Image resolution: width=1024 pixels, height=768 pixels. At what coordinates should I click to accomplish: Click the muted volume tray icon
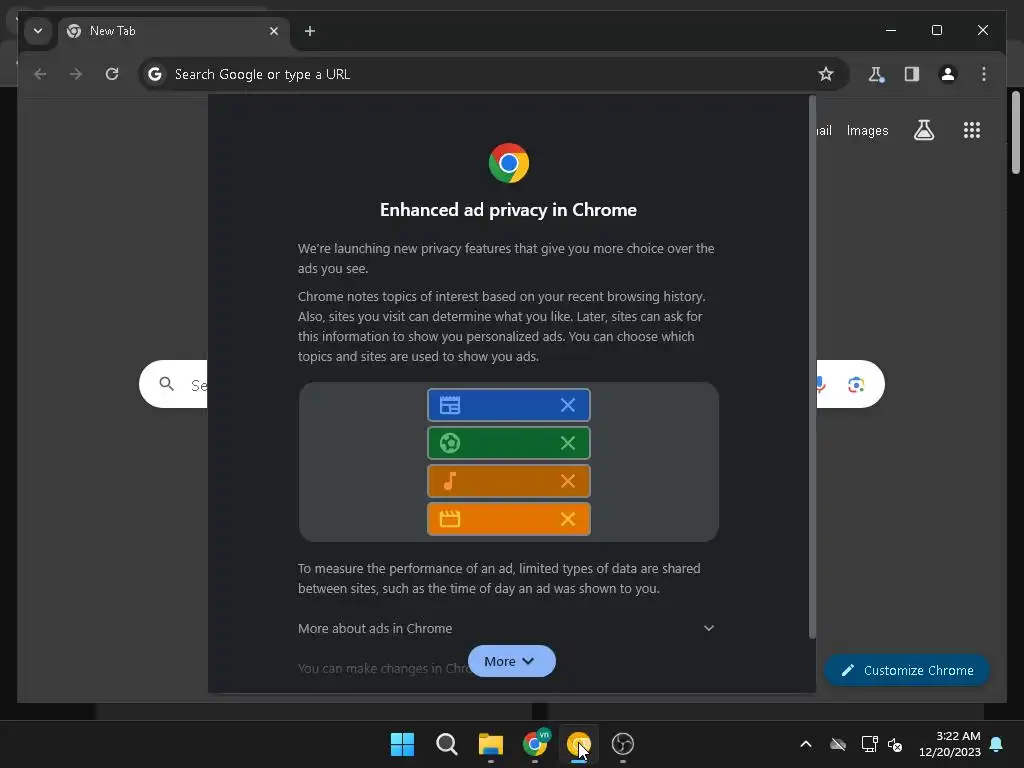(895, 744)
